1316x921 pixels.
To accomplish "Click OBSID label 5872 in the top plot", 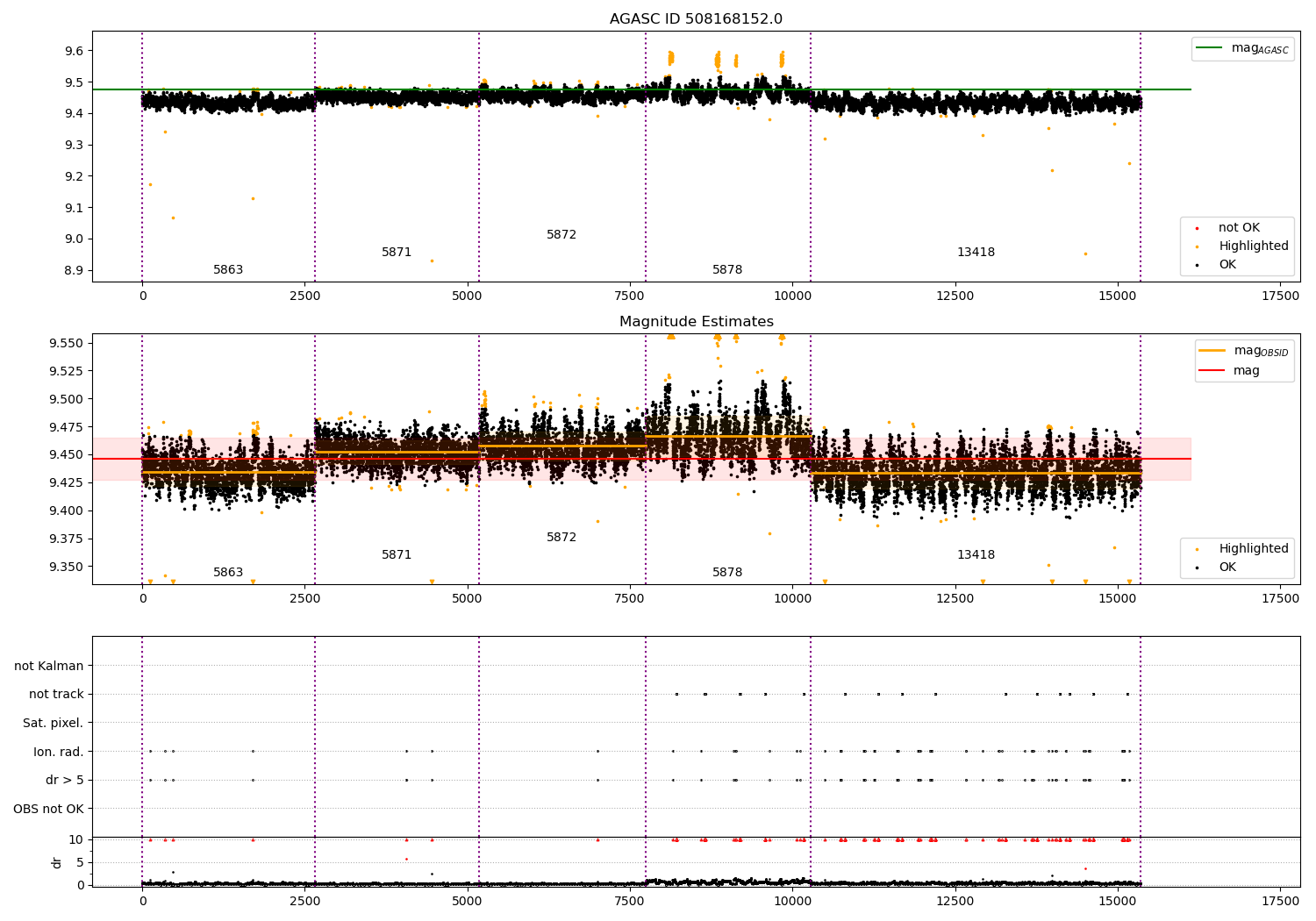I will coord(561,234).
